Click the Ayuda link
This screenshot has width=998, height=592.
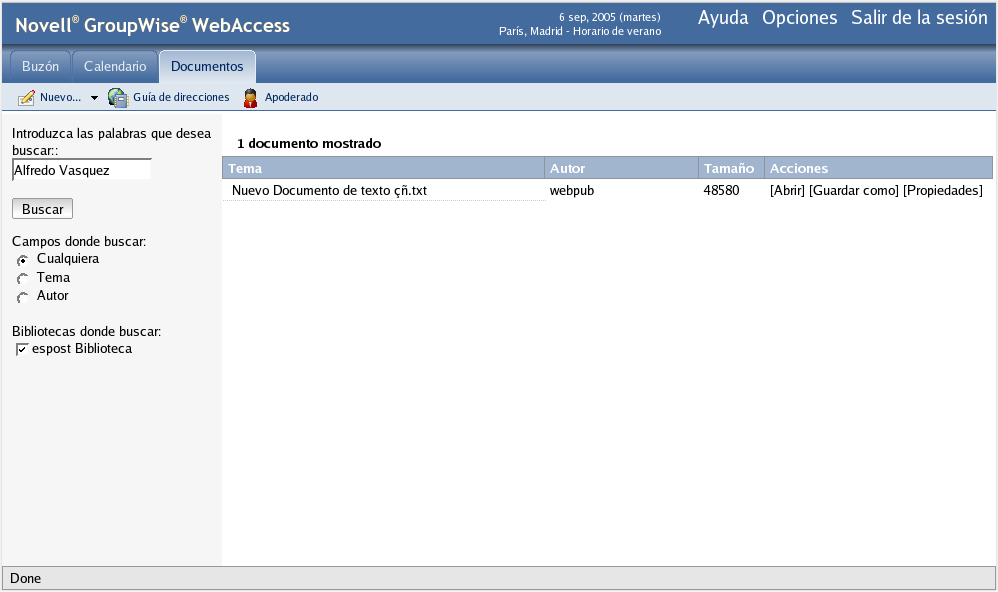point(723,17)
